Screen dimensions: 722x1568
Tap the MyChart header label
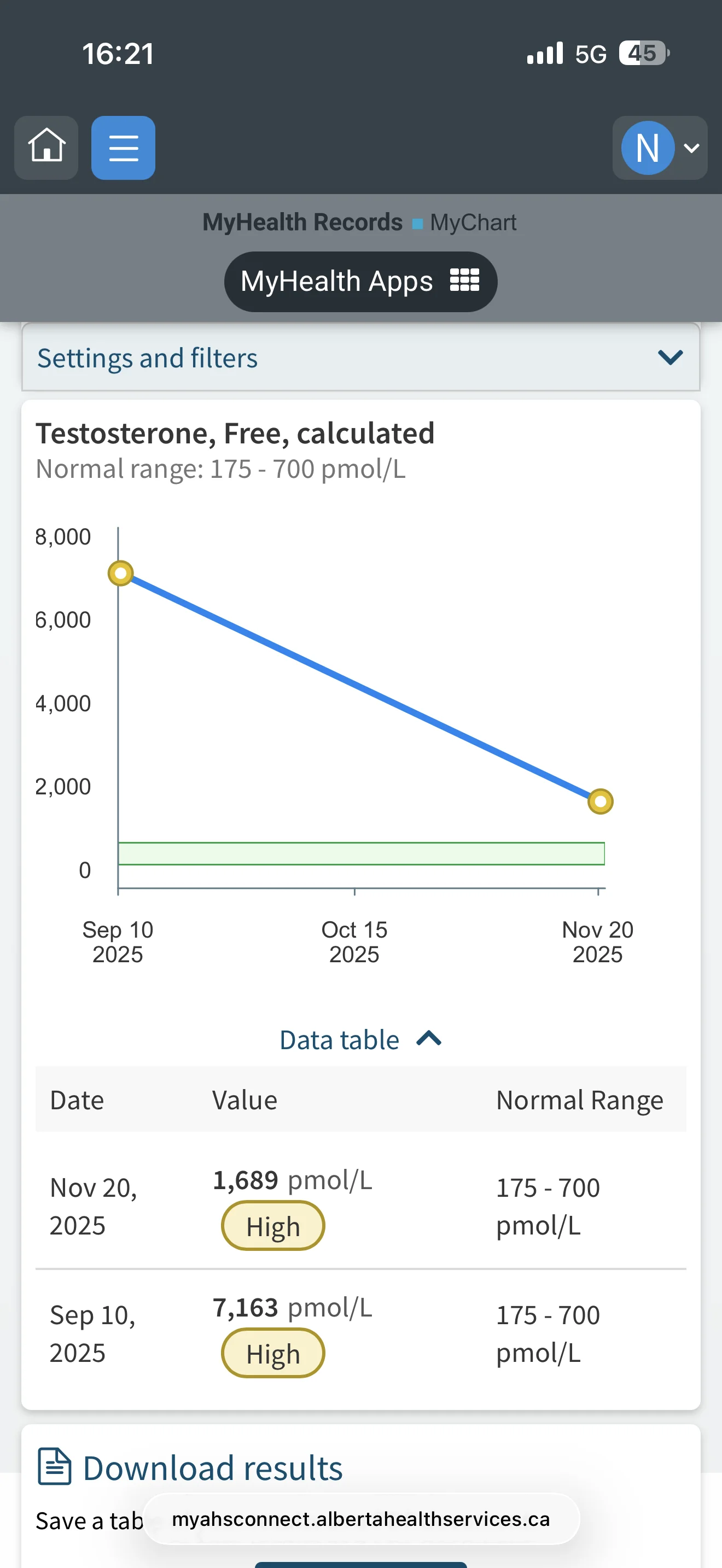point(473,223)
